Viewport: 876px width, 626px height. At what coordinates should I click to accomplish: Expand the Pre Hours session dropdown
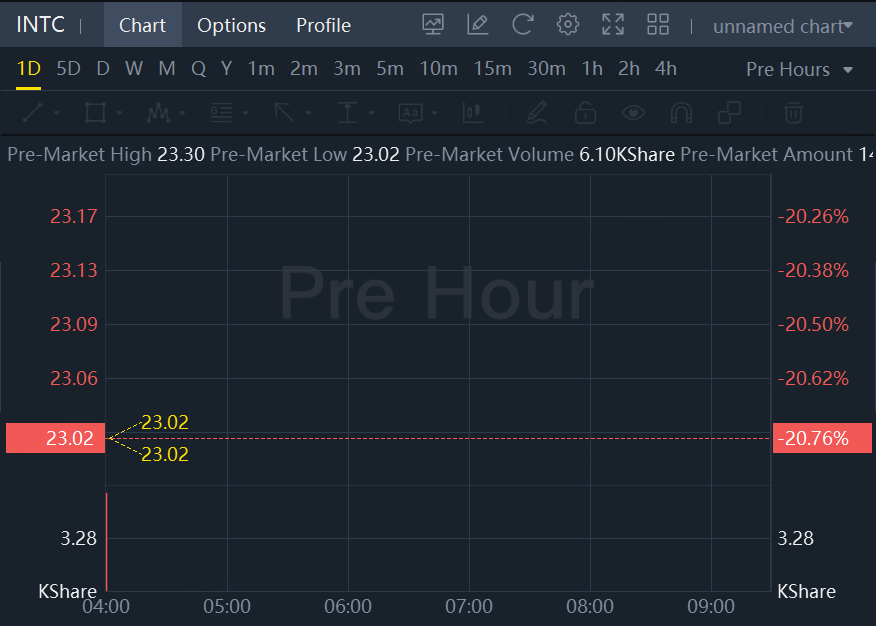pos(800,69)
